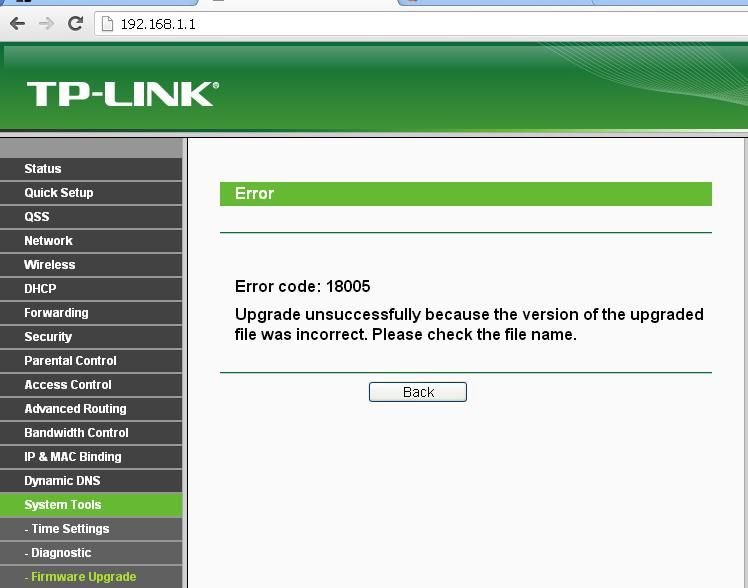Open the Forwarding menu
Viewport: 748px width, 588px height.
tap(56, 313)
